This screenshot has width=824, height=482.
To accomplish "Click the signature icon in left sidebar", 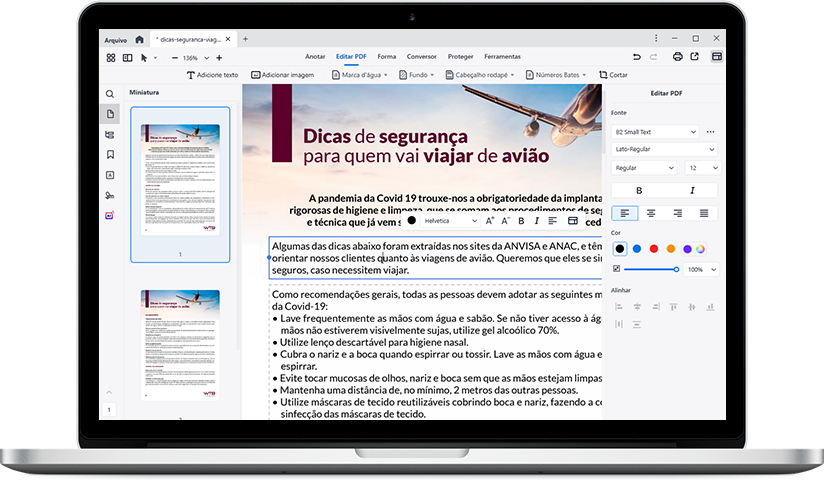I will pos(110,195).
